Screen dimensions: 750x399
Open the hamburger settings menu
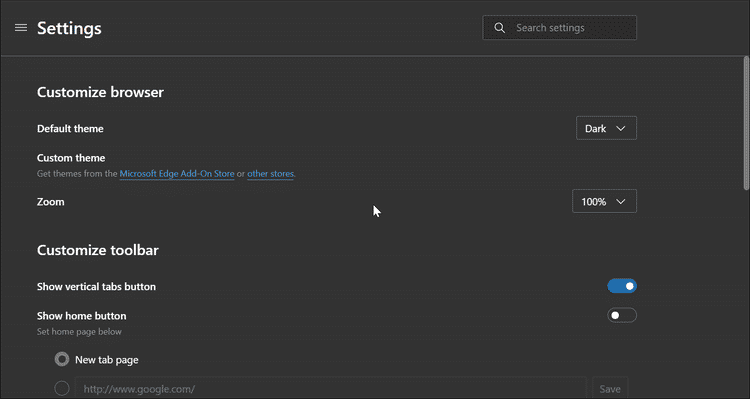point(21,28)
